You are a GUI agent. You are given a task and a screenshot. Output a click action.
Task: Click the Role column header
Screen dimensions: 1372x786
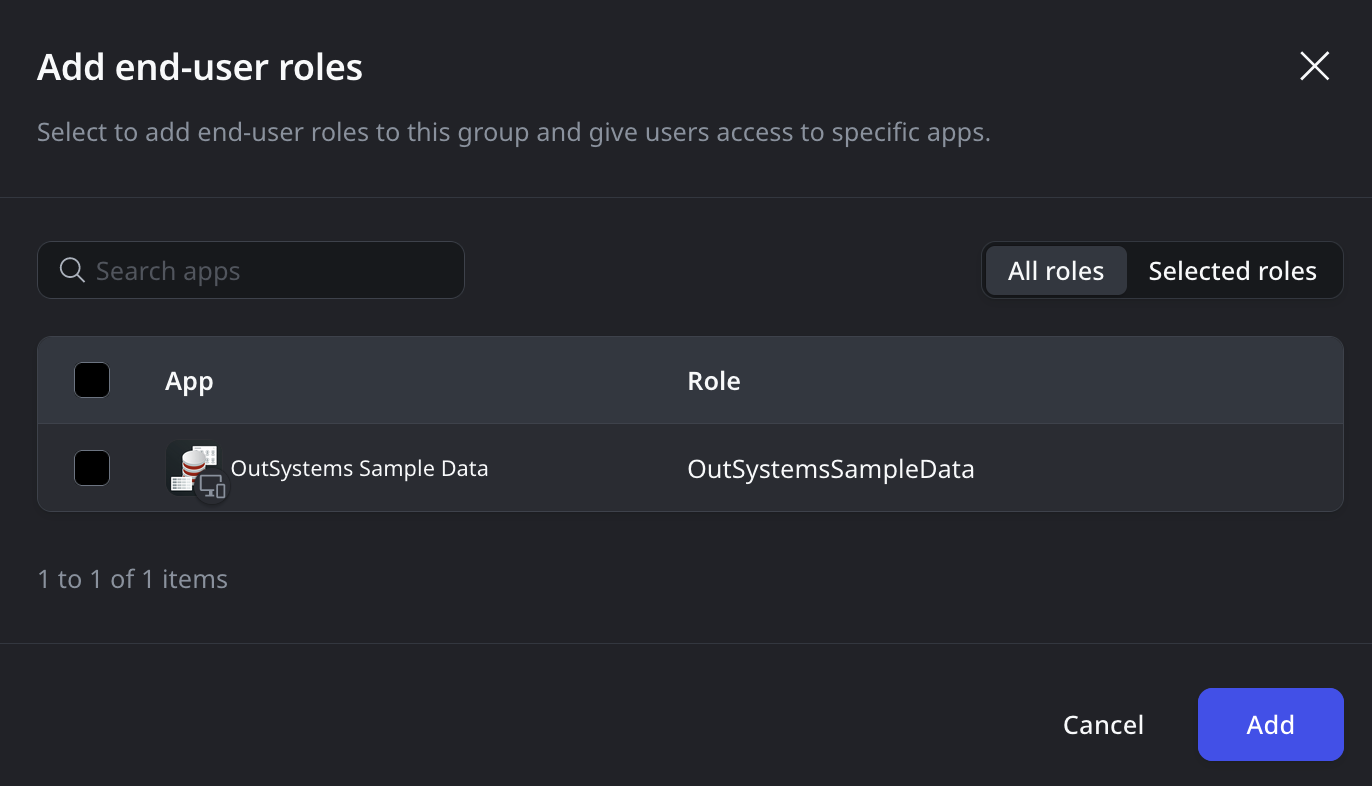[714, 381]
